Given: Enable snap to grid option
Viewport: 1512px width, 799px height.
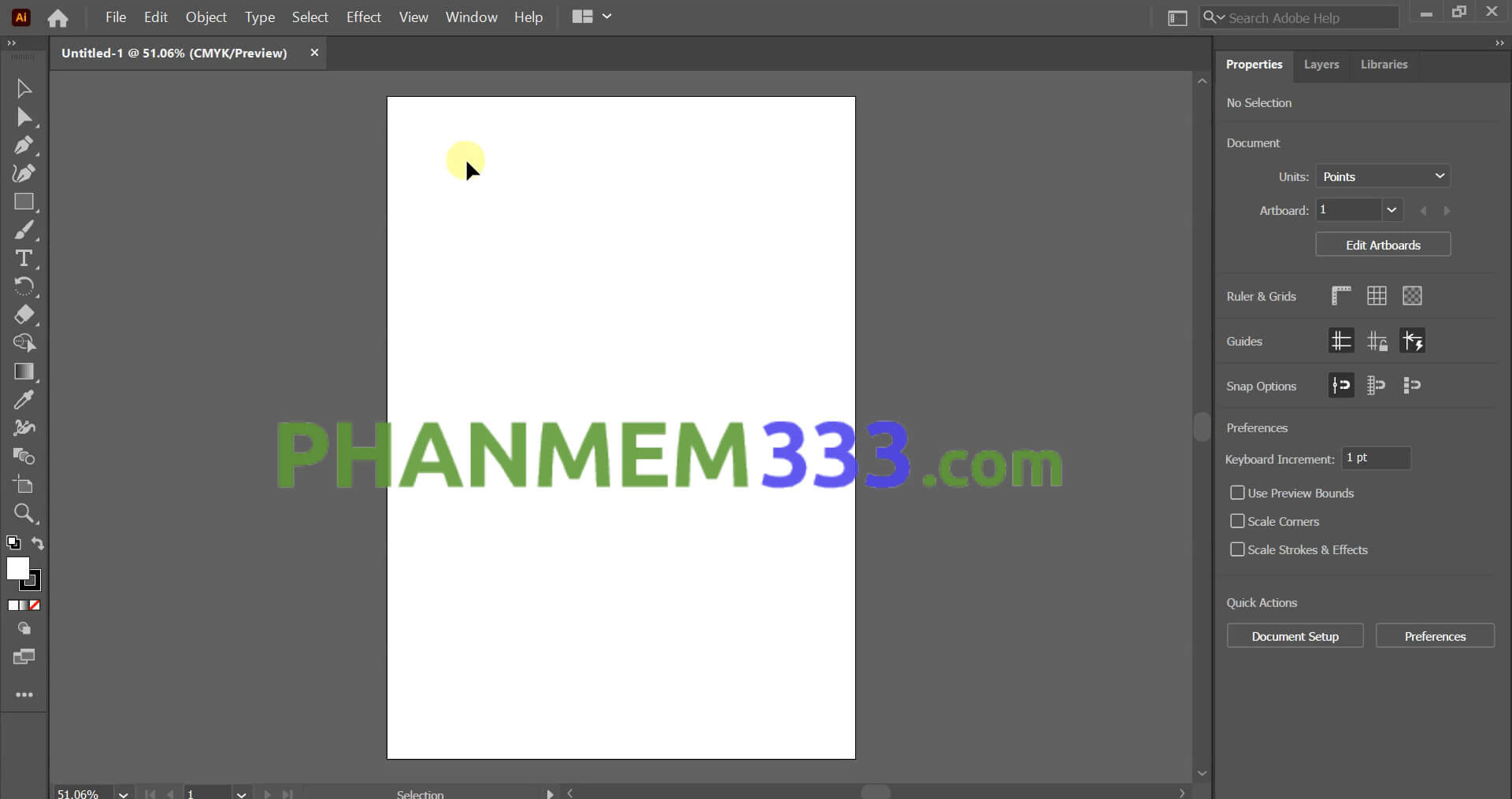Looking at the screenshot, I should point(1377,385).
